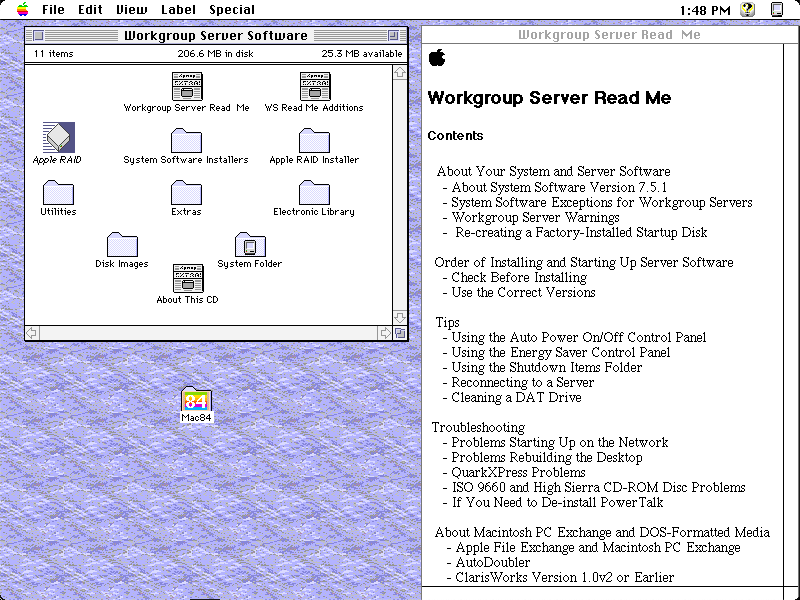Click 'Problems Rebuilding the Desktop' line
This screenshot has width=800, height=600.
547,457
